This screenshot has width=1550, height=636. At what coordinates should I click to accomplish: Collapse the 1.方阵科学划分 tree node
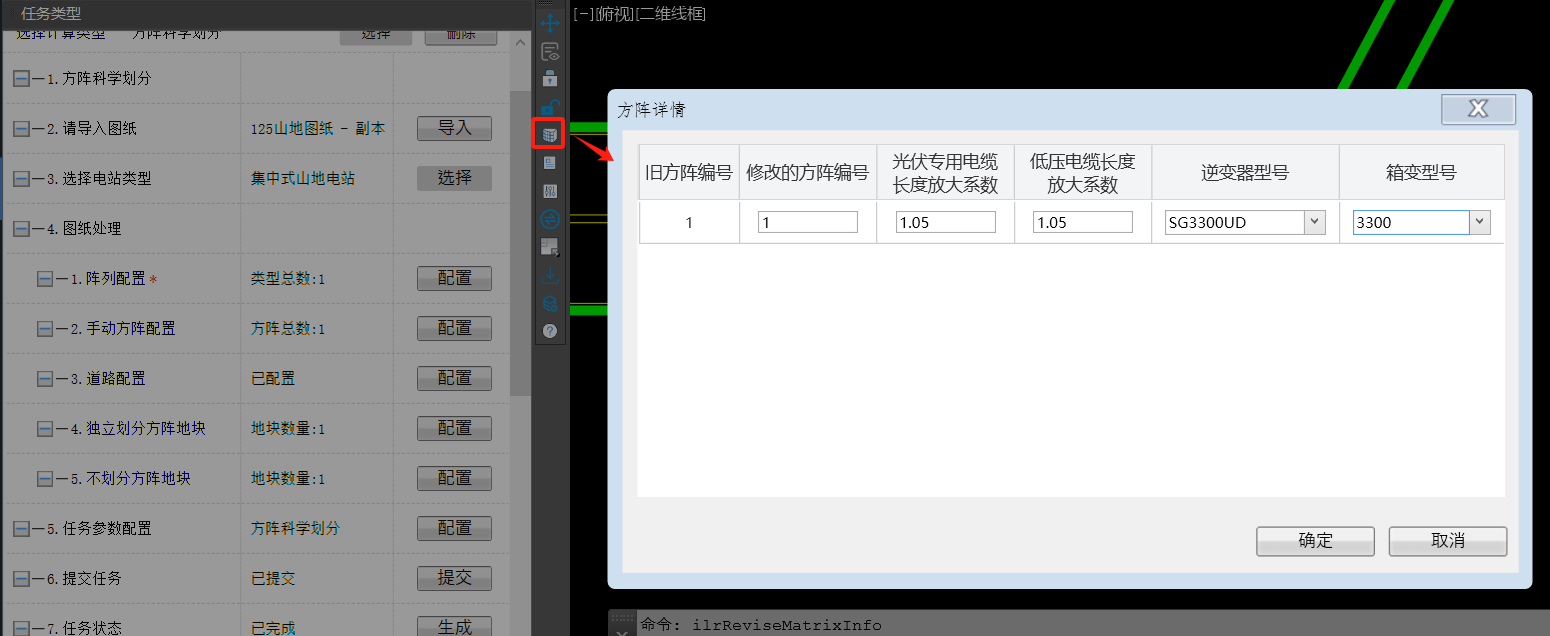21,79
